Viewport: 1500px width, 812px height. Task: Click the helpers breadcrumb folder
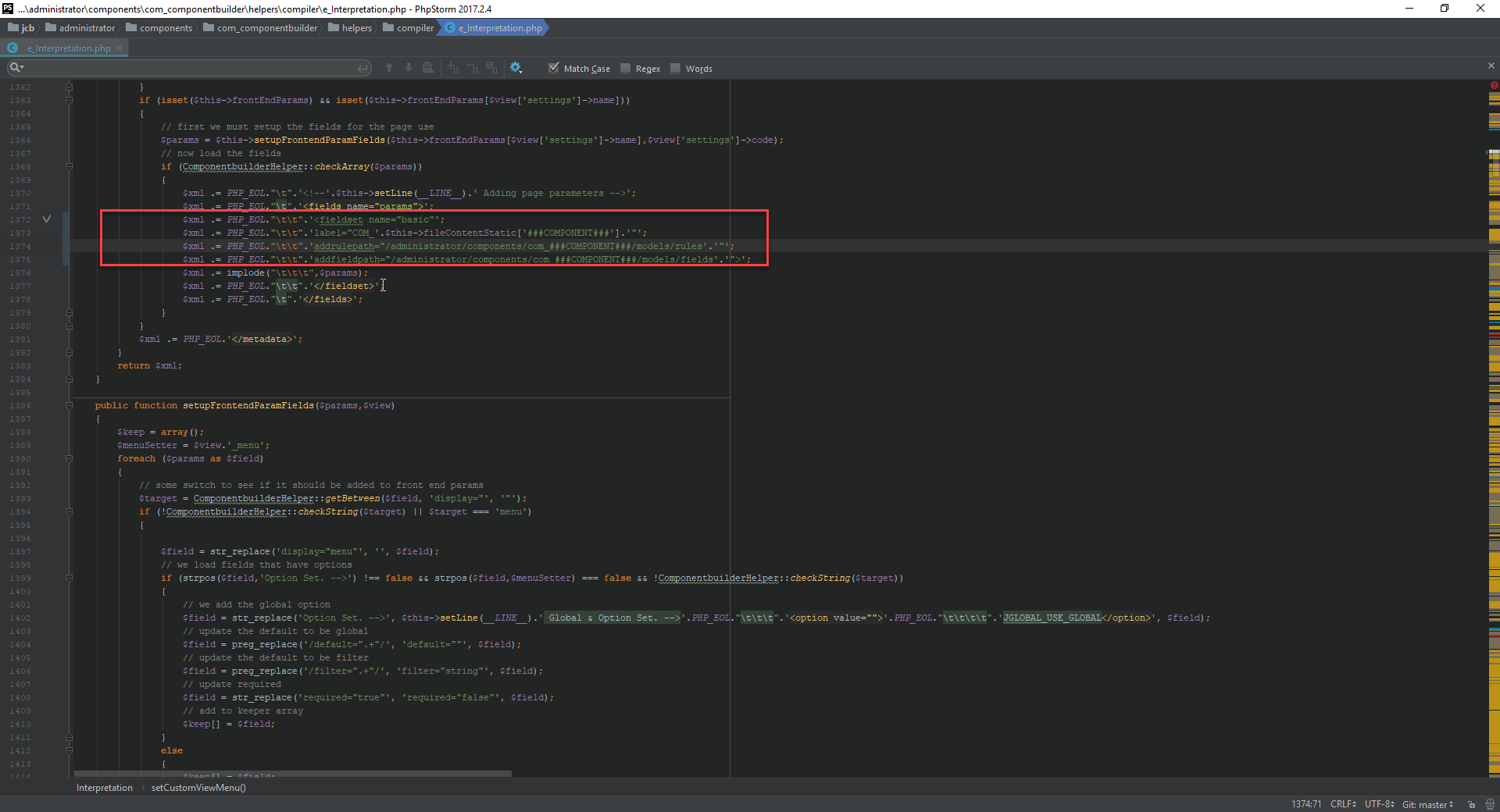point(351,28)
